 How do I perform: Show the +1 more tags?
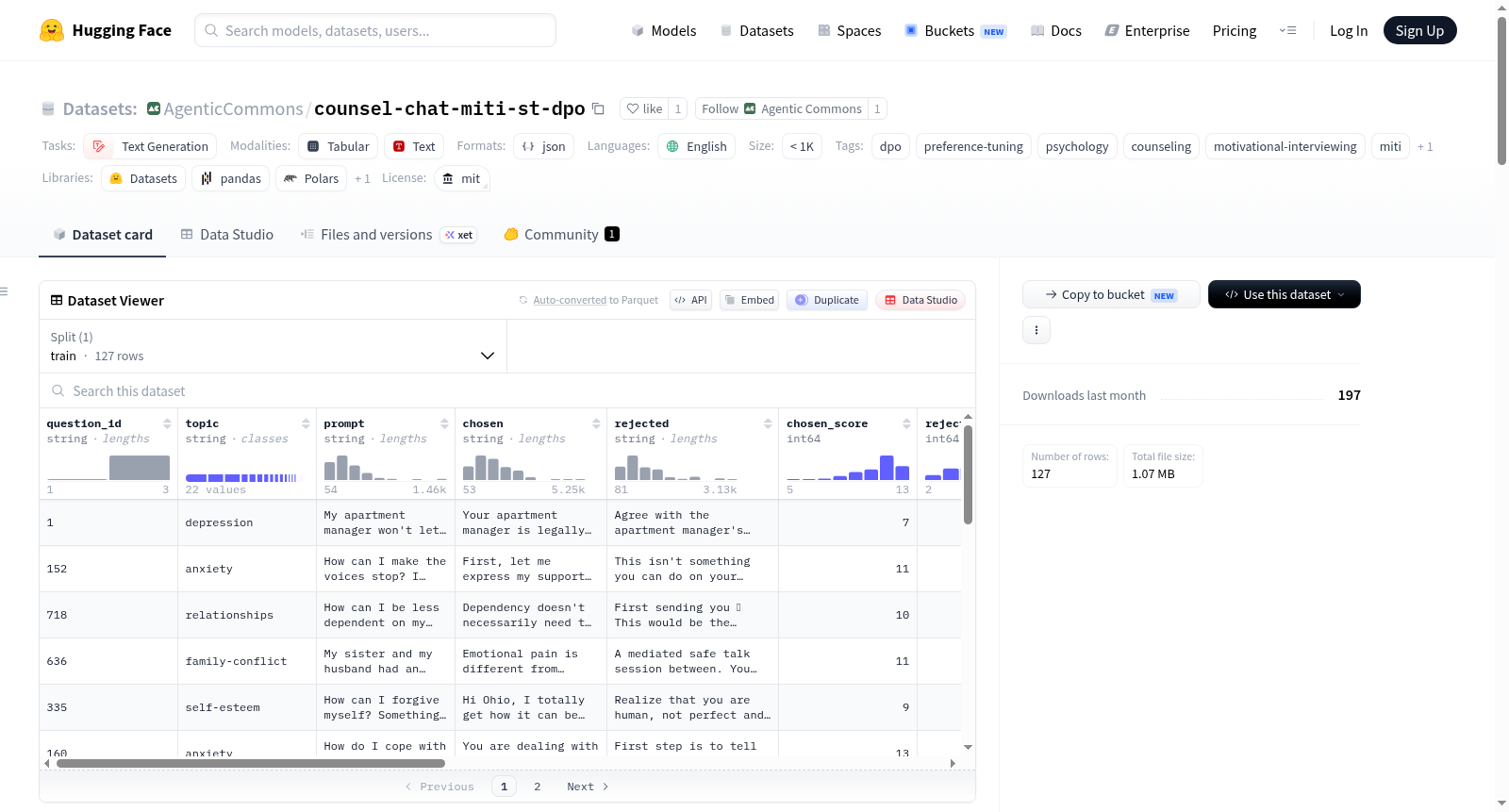[x=1425, y=146]
